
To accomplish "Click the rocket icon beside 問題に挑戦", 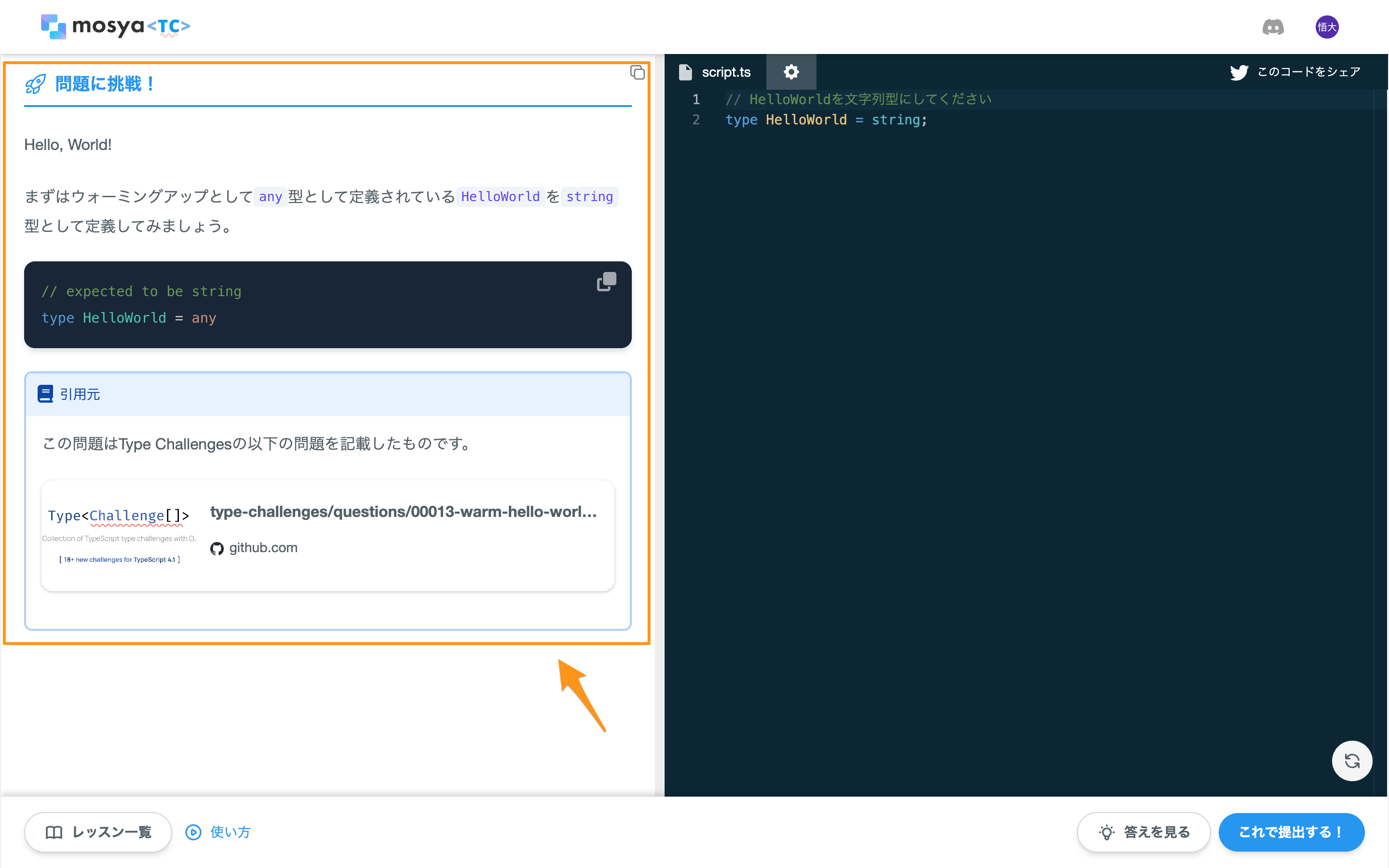I will (x=35, y=83).
